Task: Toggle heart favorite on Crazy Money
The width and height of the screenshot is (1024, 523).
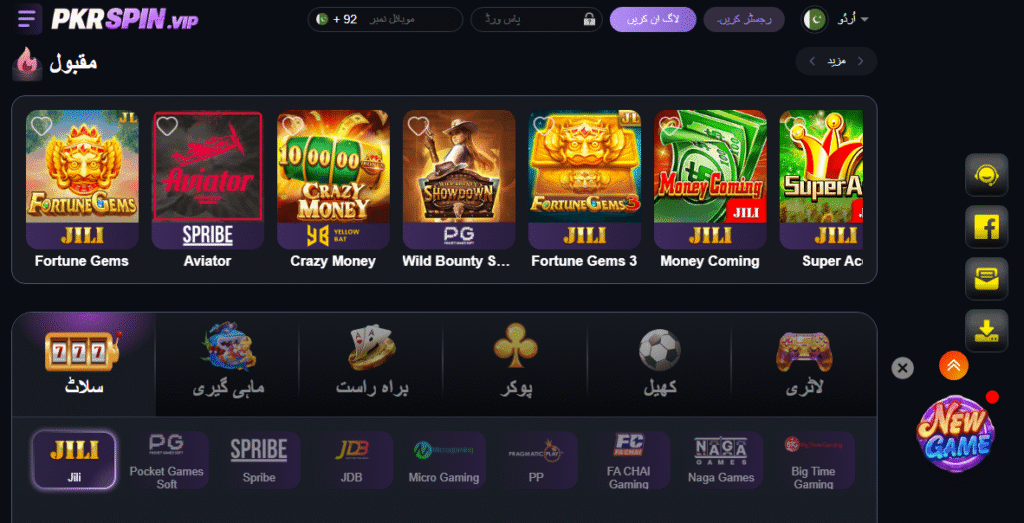Action: [x=293, y=125]
